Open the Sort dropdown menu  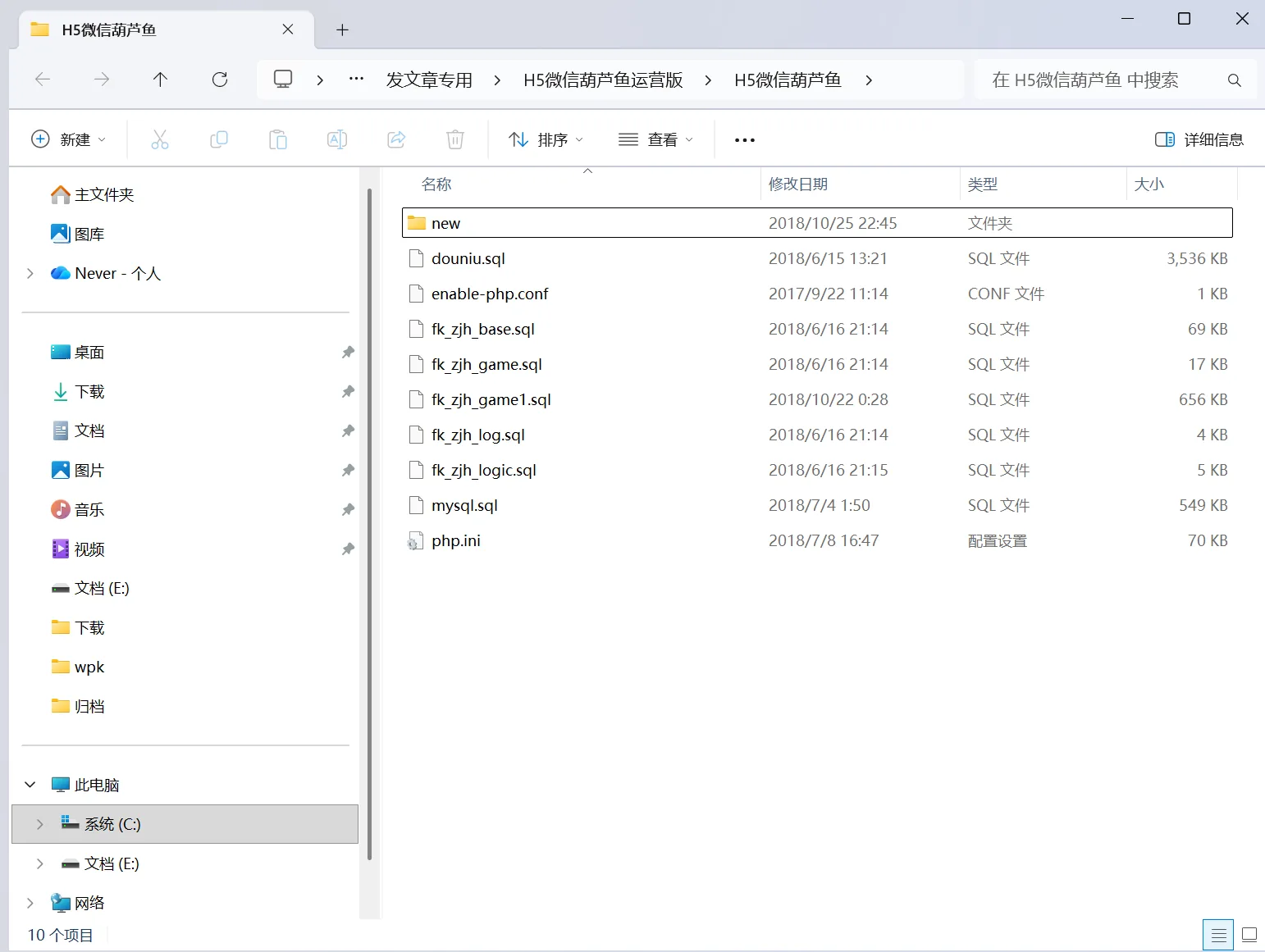point(546,139)
